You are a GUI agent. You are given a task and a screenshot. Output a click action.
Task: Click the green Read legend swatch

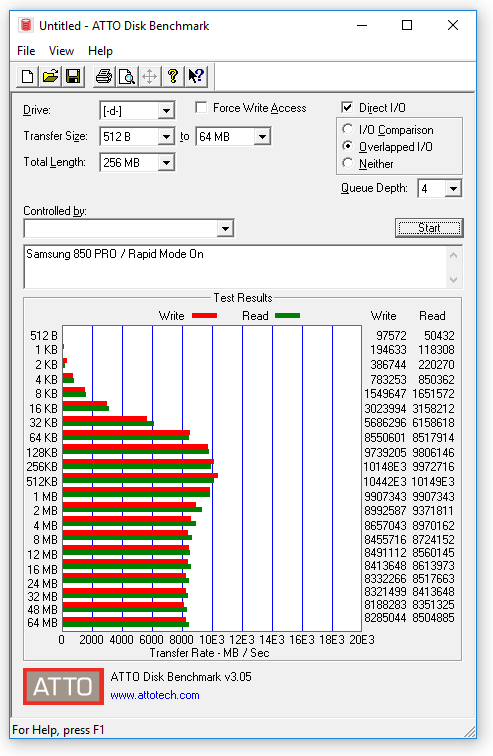point(287,316)
